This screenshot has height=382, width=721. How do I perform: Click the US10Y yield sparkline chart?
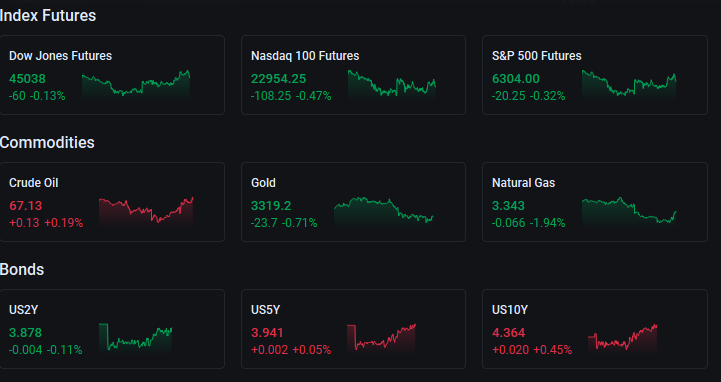pyautogui.click(x=623, y=338)
